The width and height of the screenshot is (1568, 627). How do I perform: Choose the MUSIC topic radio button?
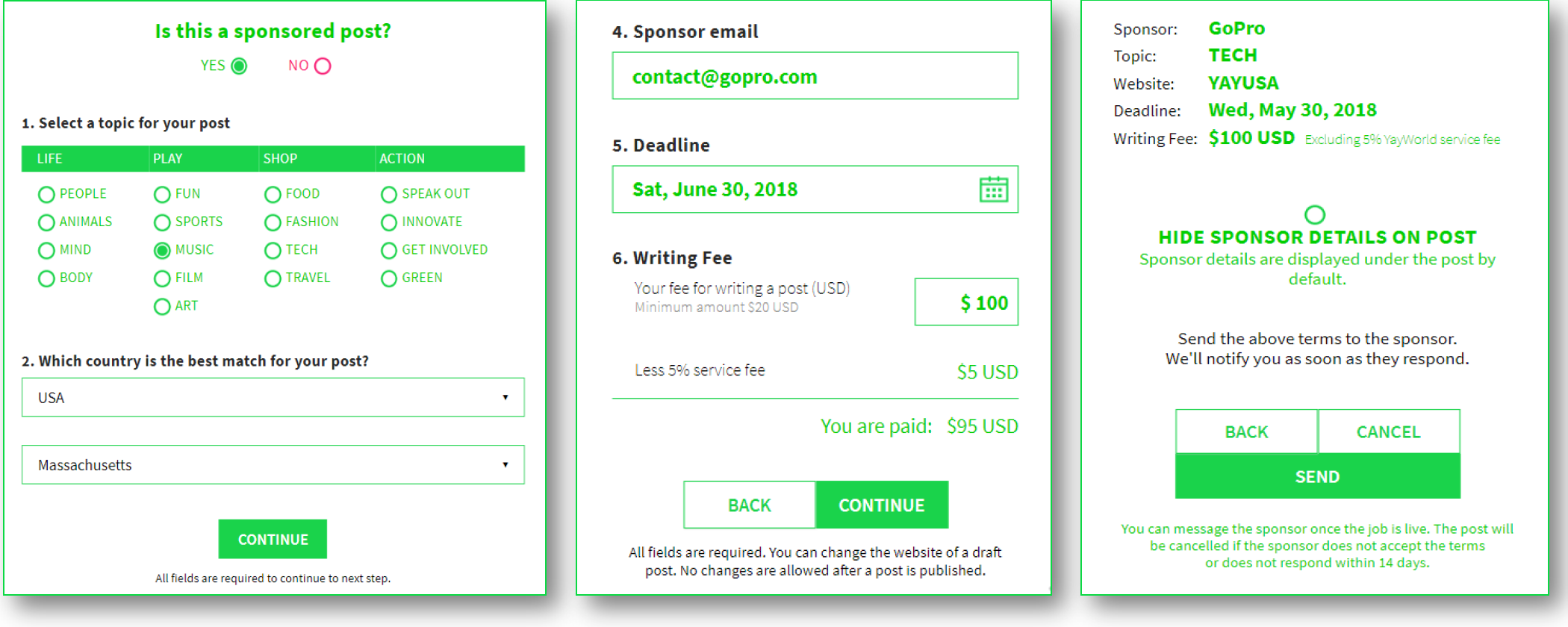(162, 251)
